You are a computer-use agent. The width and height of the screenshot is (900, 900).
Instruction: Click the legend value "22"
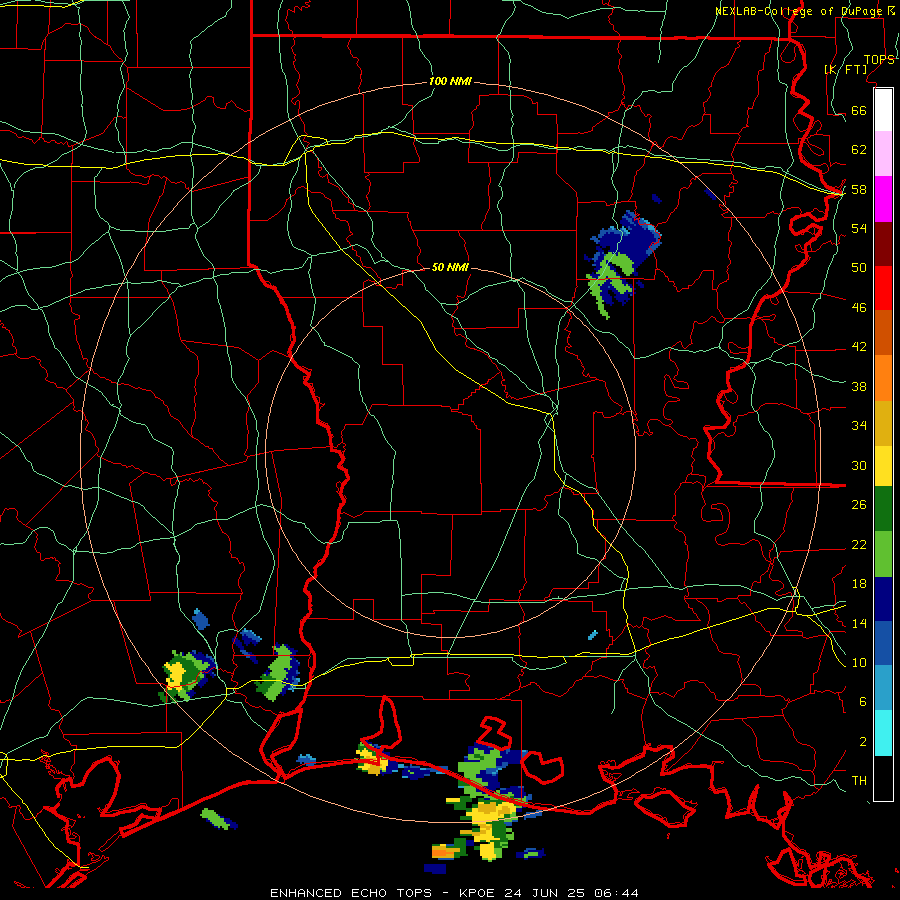(859, 544)
